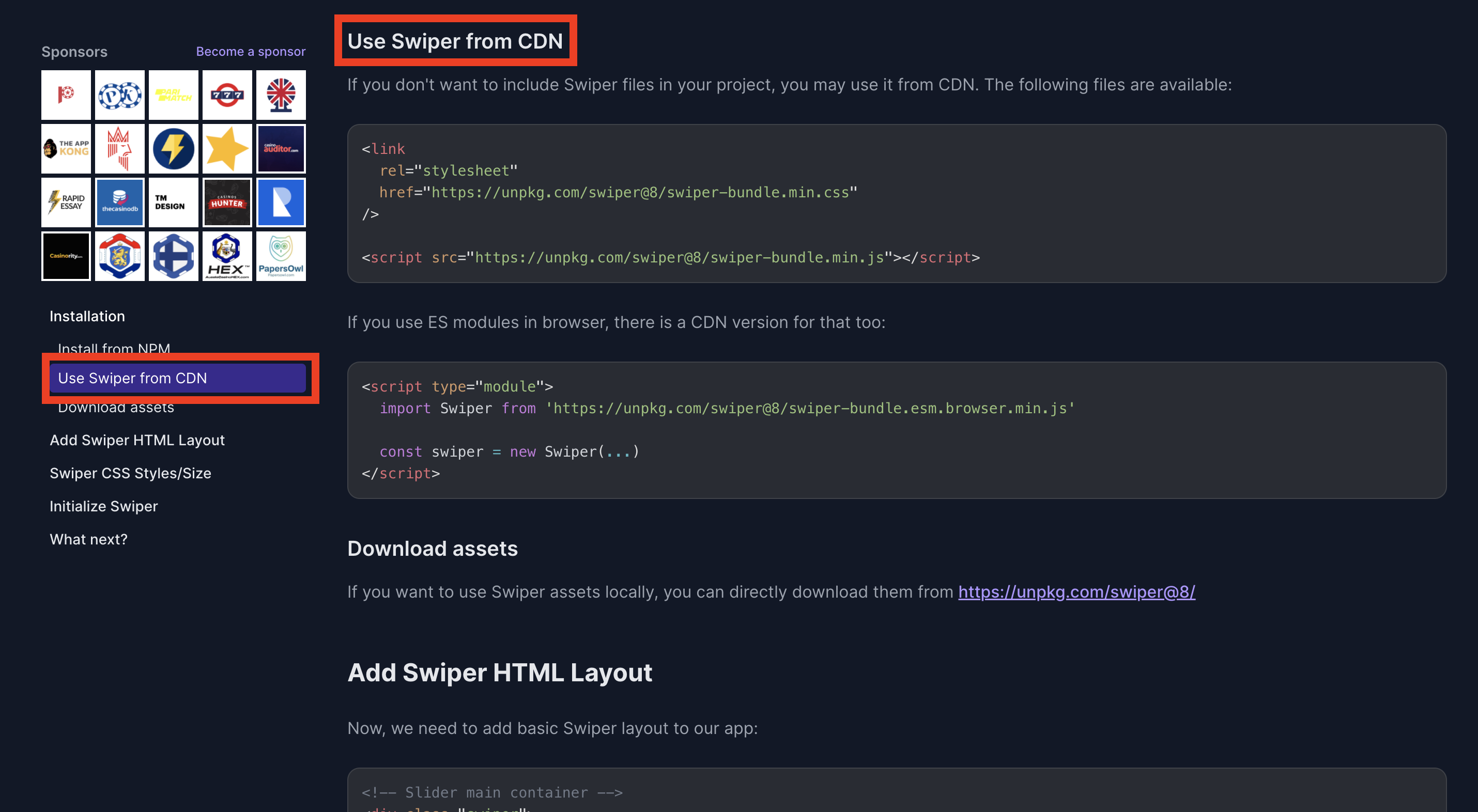The image size is (1478, 812).
Task: Click the PapersOwl sponsor logo
Action: coord(281,256)
